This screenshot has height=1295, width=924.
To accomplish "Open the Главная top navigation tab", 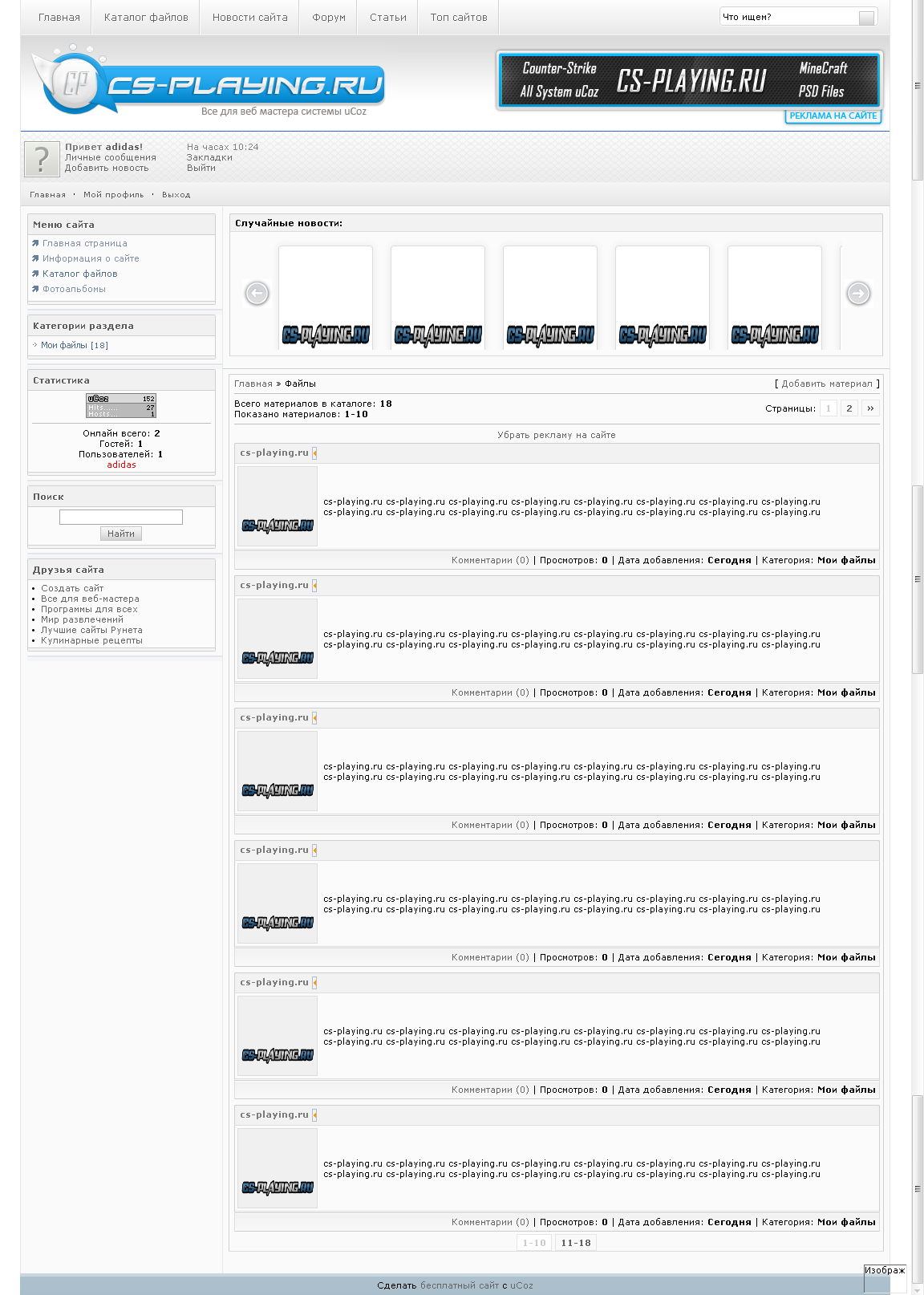I will coord(59,17).
